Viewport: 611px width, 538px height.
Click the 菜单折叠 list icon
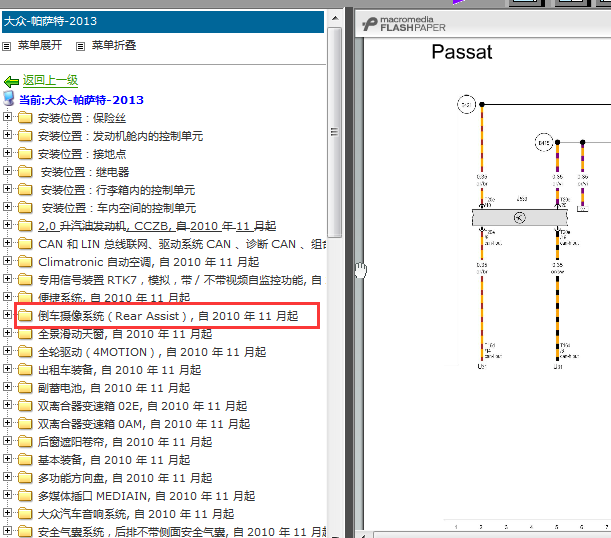click(80, 47)
